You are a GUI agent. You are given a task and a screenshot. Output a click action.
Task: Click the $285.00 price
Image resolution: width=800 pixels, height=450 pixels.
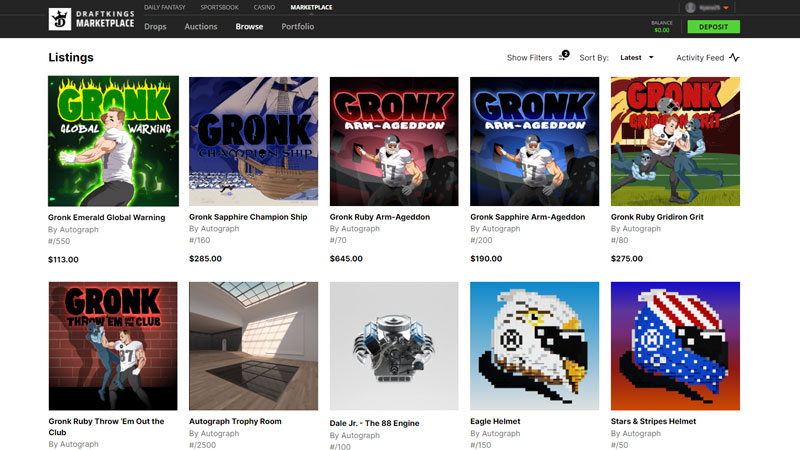(205, 259)
